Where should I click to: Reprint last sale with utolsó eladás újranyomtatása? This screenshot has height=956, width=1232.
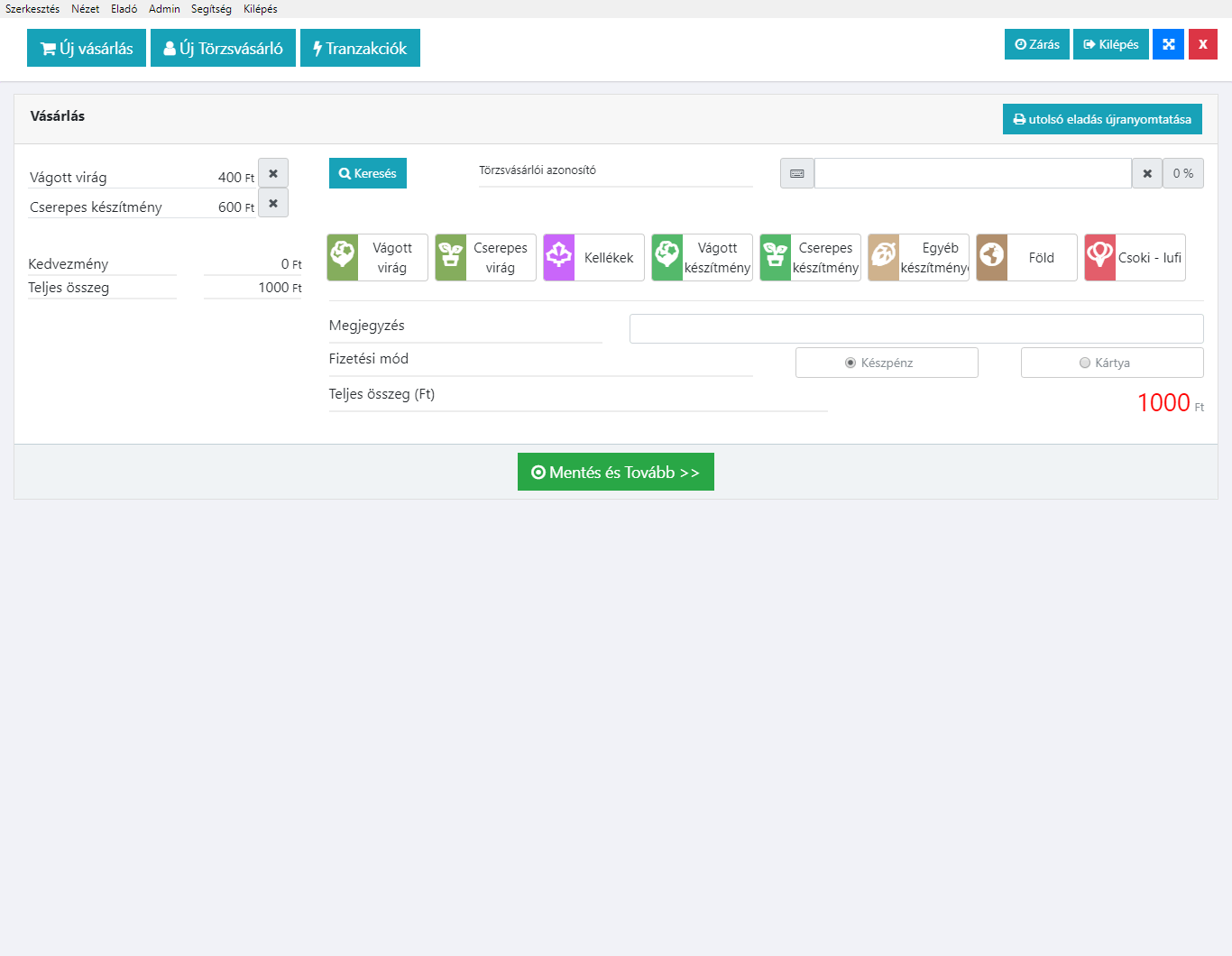[x=1102, y=119]
